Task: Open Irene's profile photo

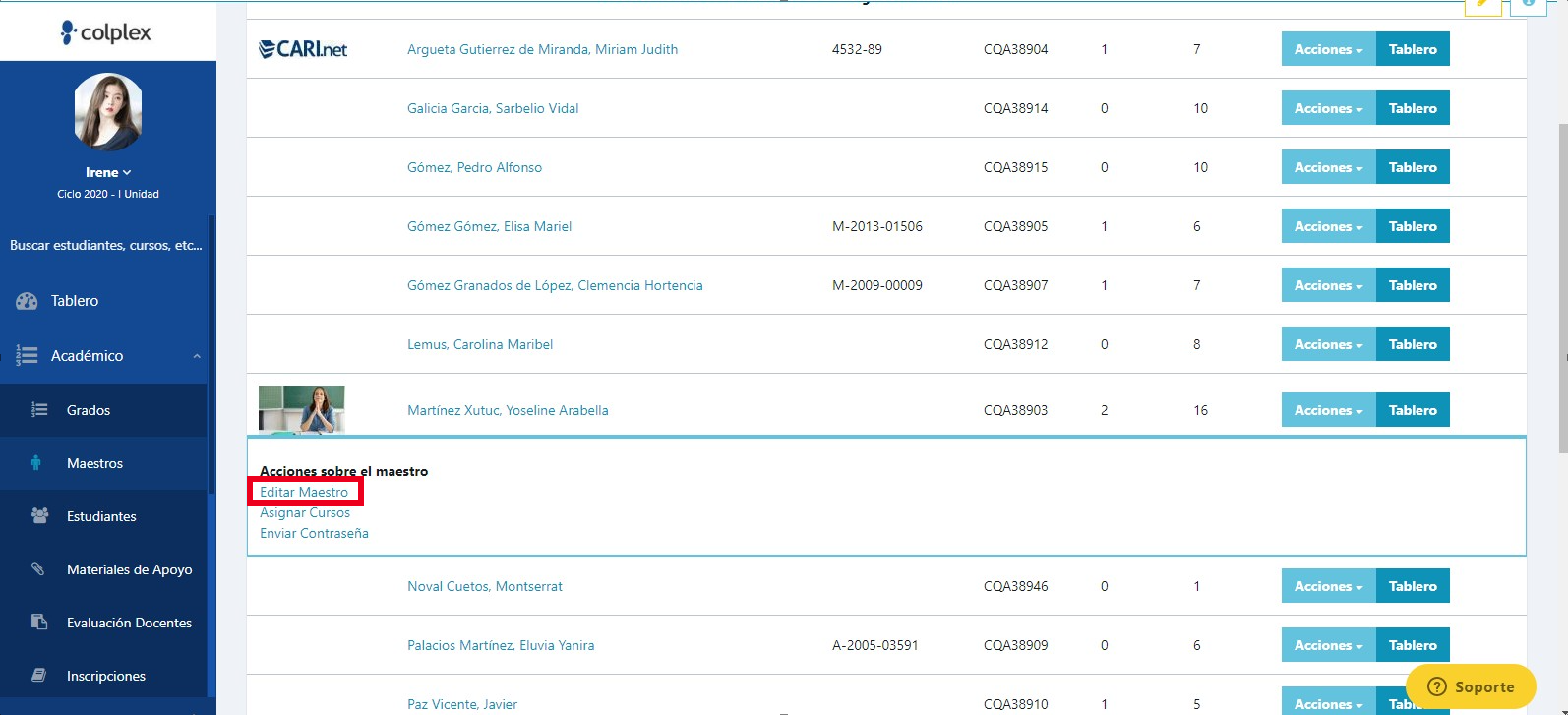Action: [x=108, y=111]
